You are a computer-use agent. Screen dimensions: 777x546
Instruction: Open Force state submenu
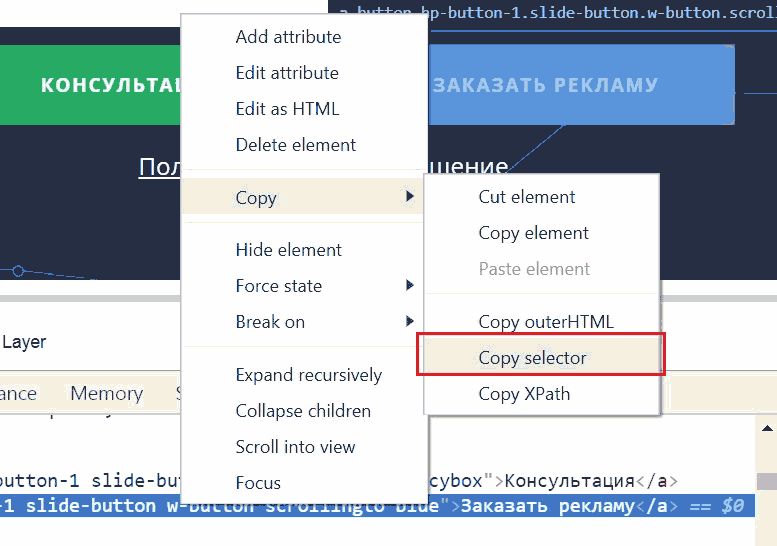[x=304, y=286]
